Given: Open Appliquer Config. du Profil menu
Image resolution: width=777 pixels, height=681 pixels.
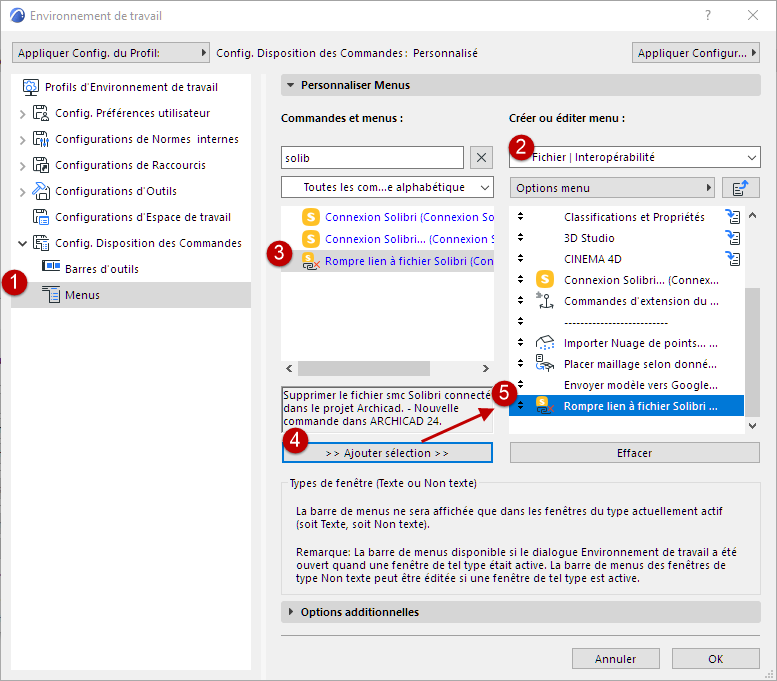Looking at the screenshot, I should tap(111, 53).
